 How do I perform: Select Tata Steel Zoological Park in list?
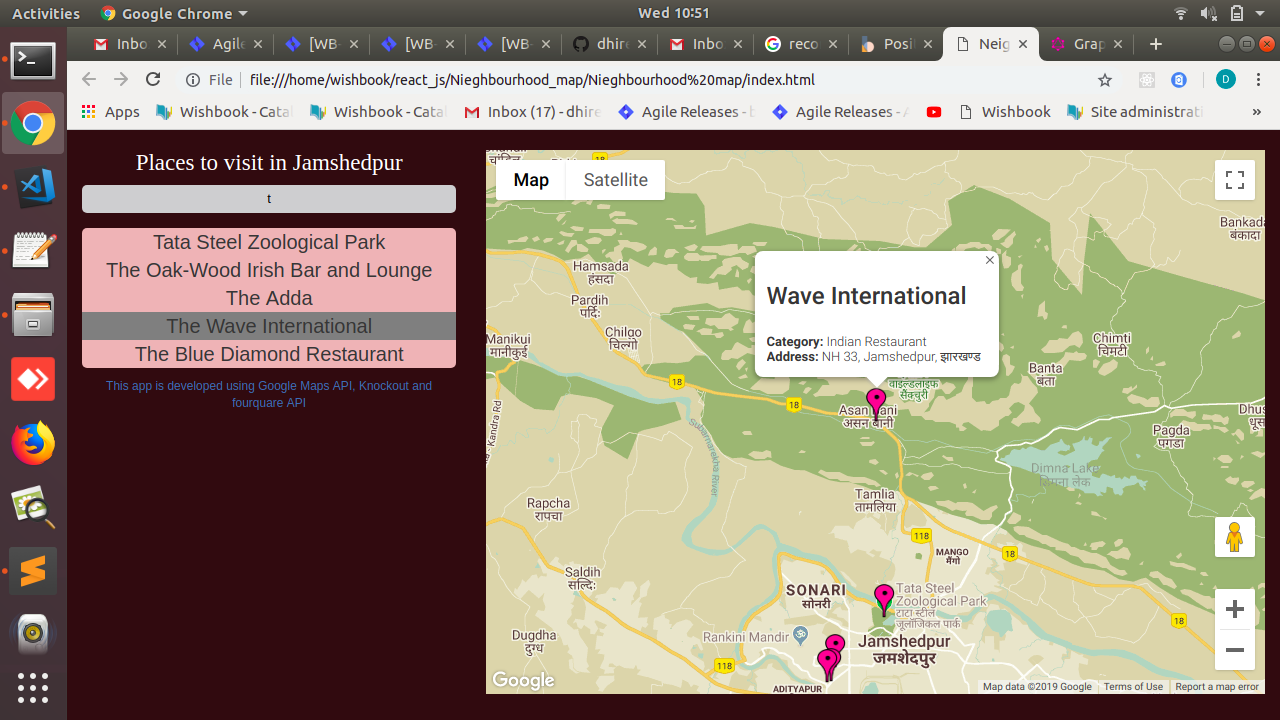pyautogui.click(x=269, y=242)
